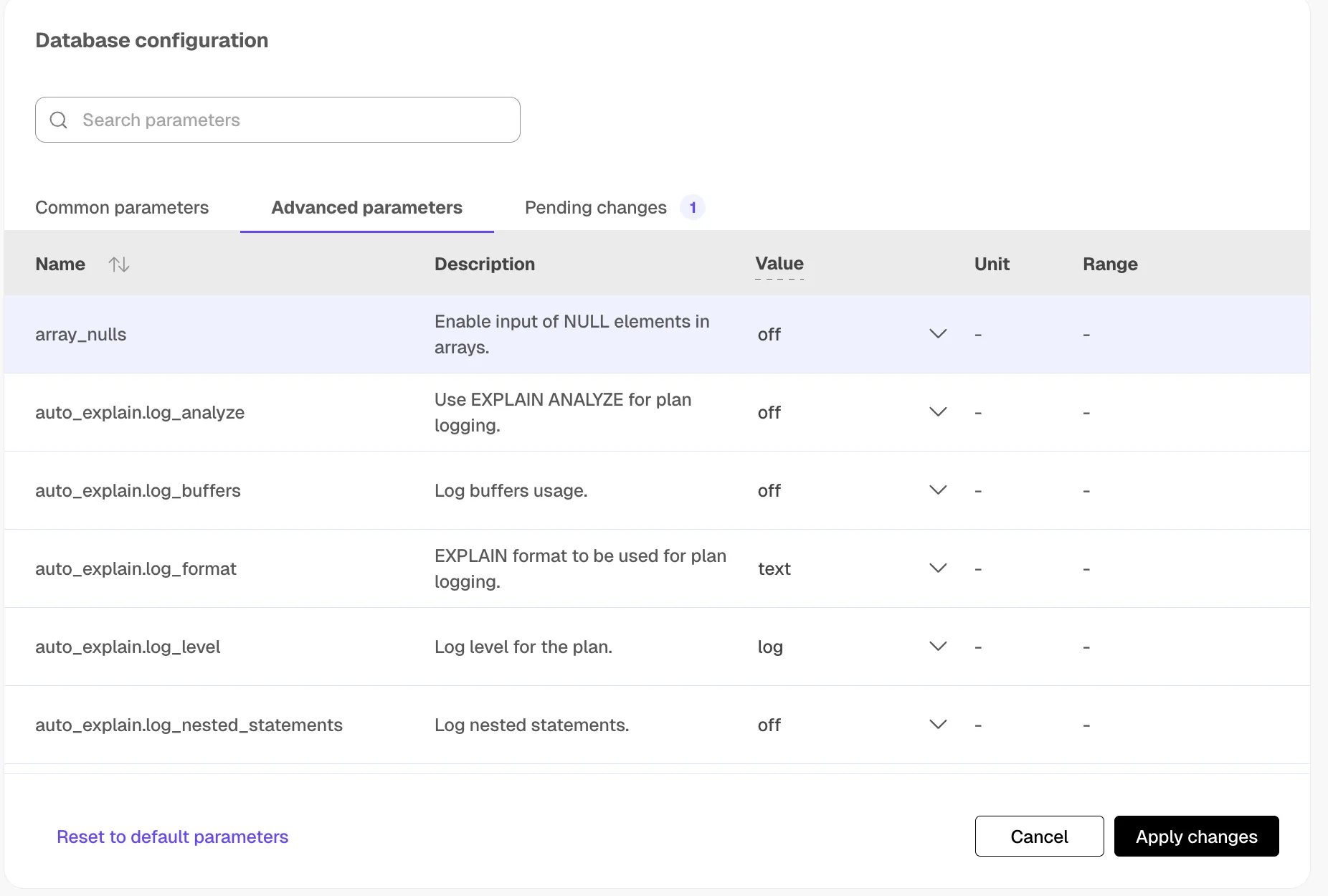Click the Value column header

[779, 264]
